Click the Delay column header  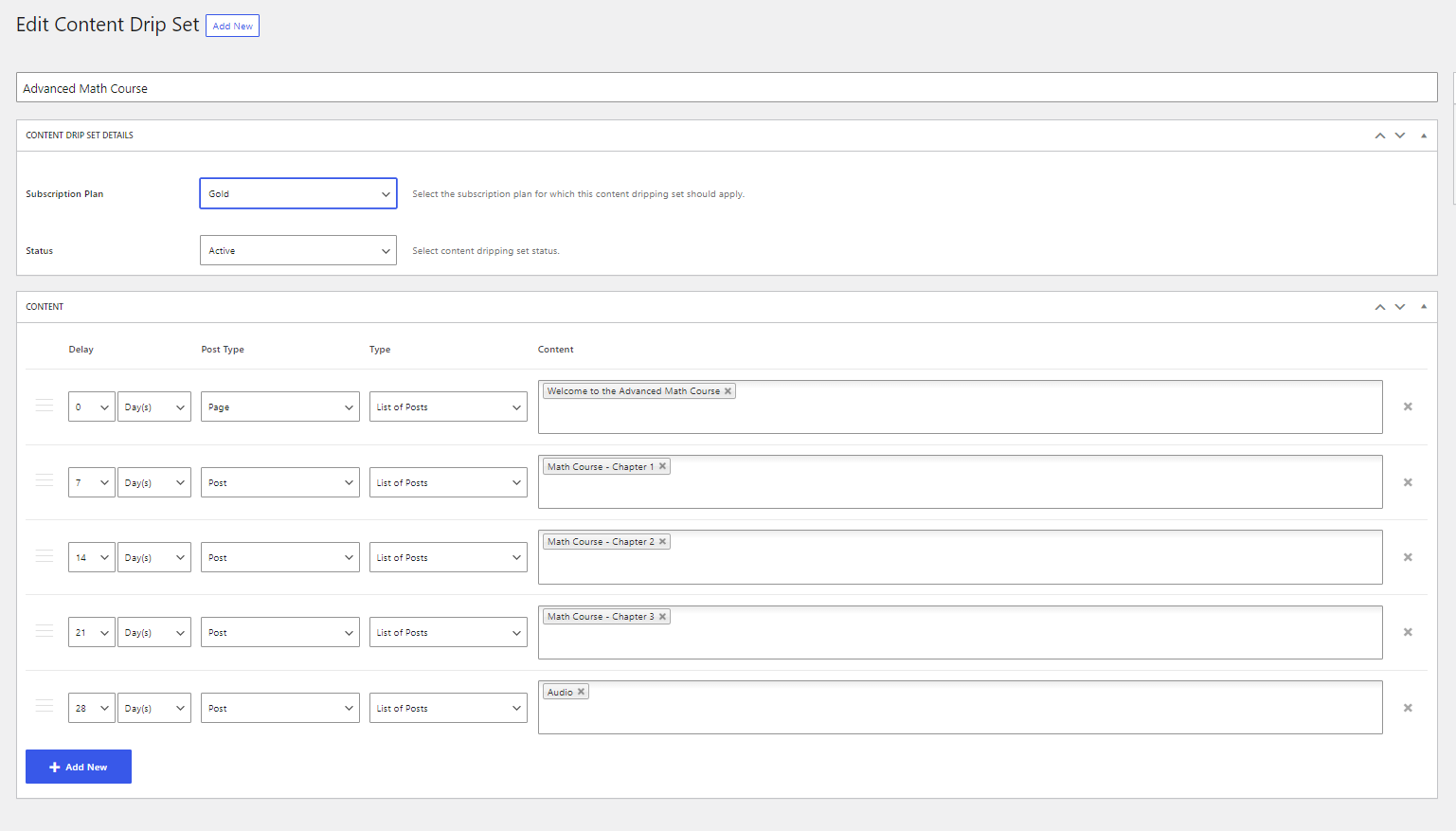click(x=81, y=350)
